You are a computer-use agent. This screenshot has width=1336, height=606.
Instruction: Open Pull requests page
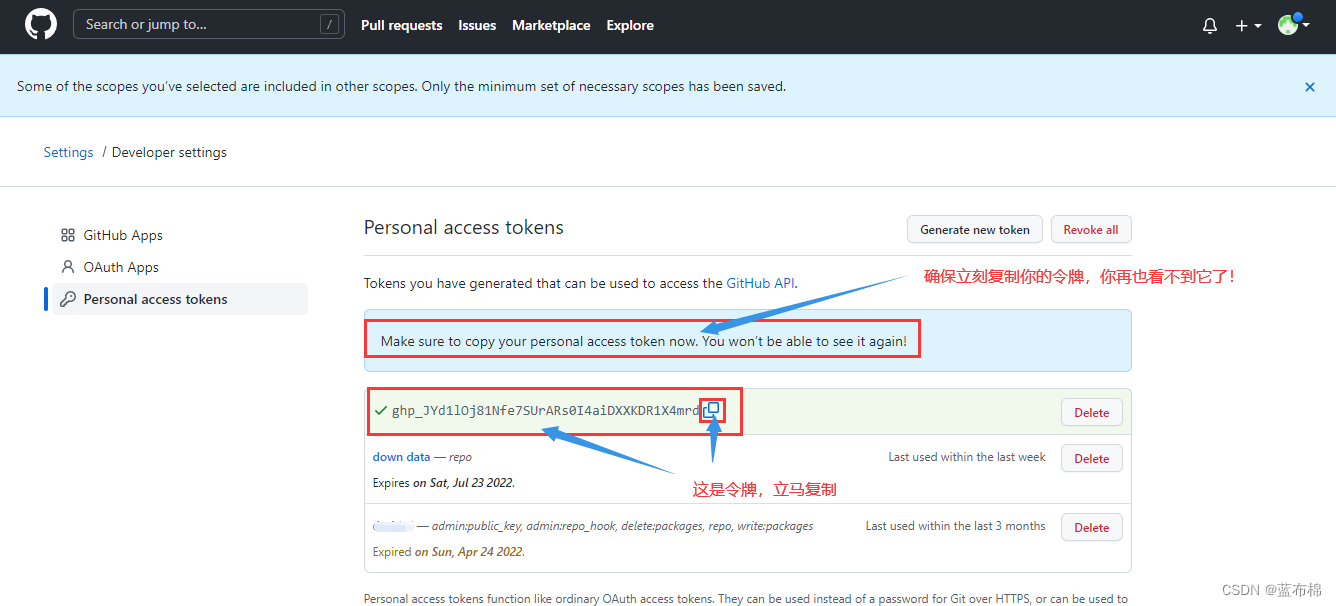[401, 25]
